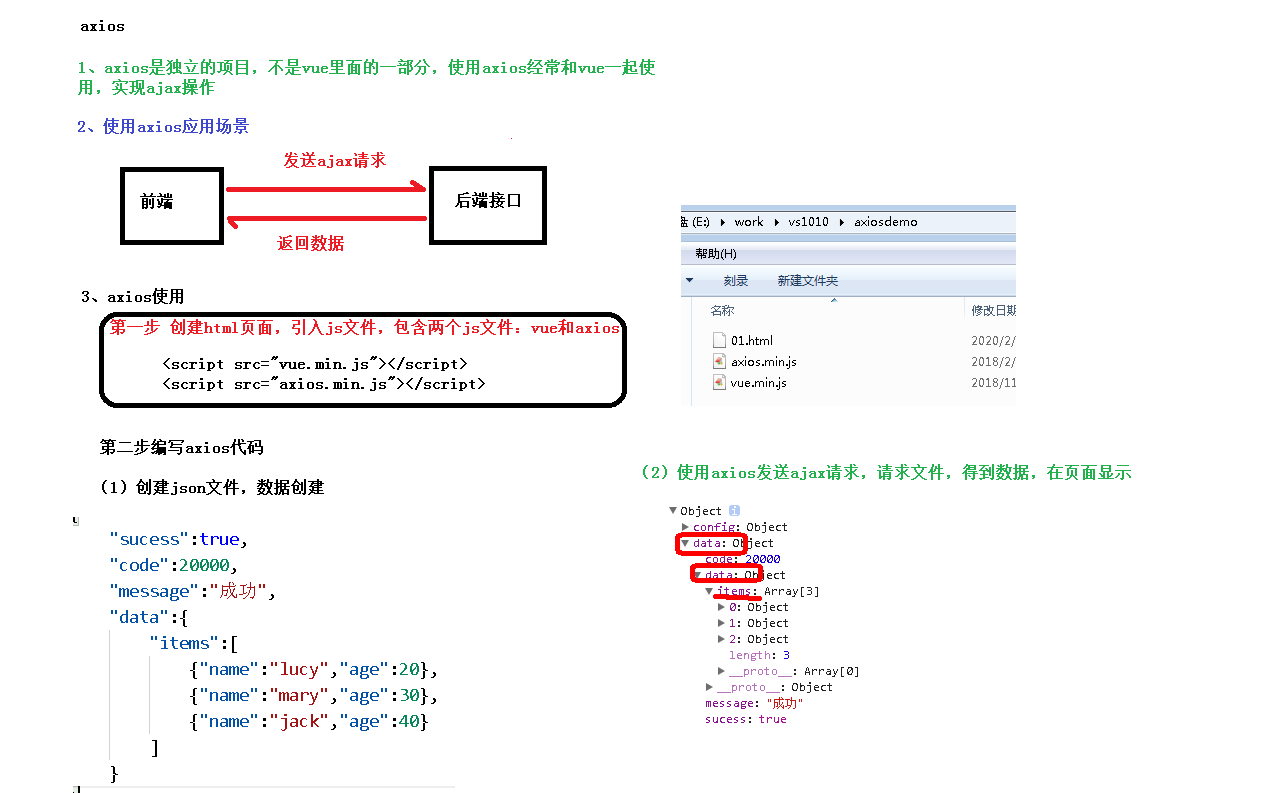Collapse the items: Array[3] node
This screenshot has width=1288, height=793.
[709, 591]
